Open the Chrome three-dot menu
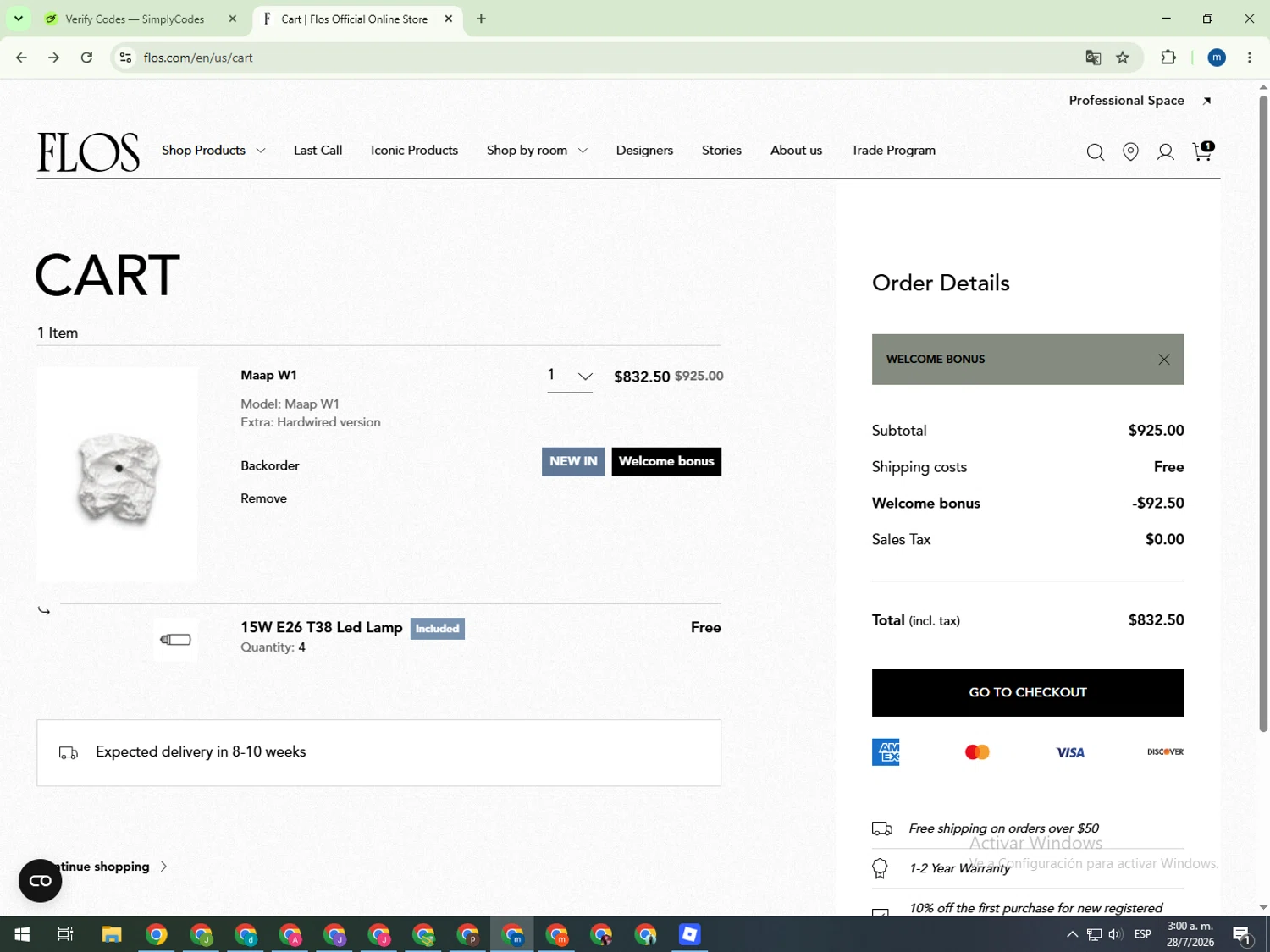The height and width of the screenshot is (952, 1270). (x=1250, y=58)
